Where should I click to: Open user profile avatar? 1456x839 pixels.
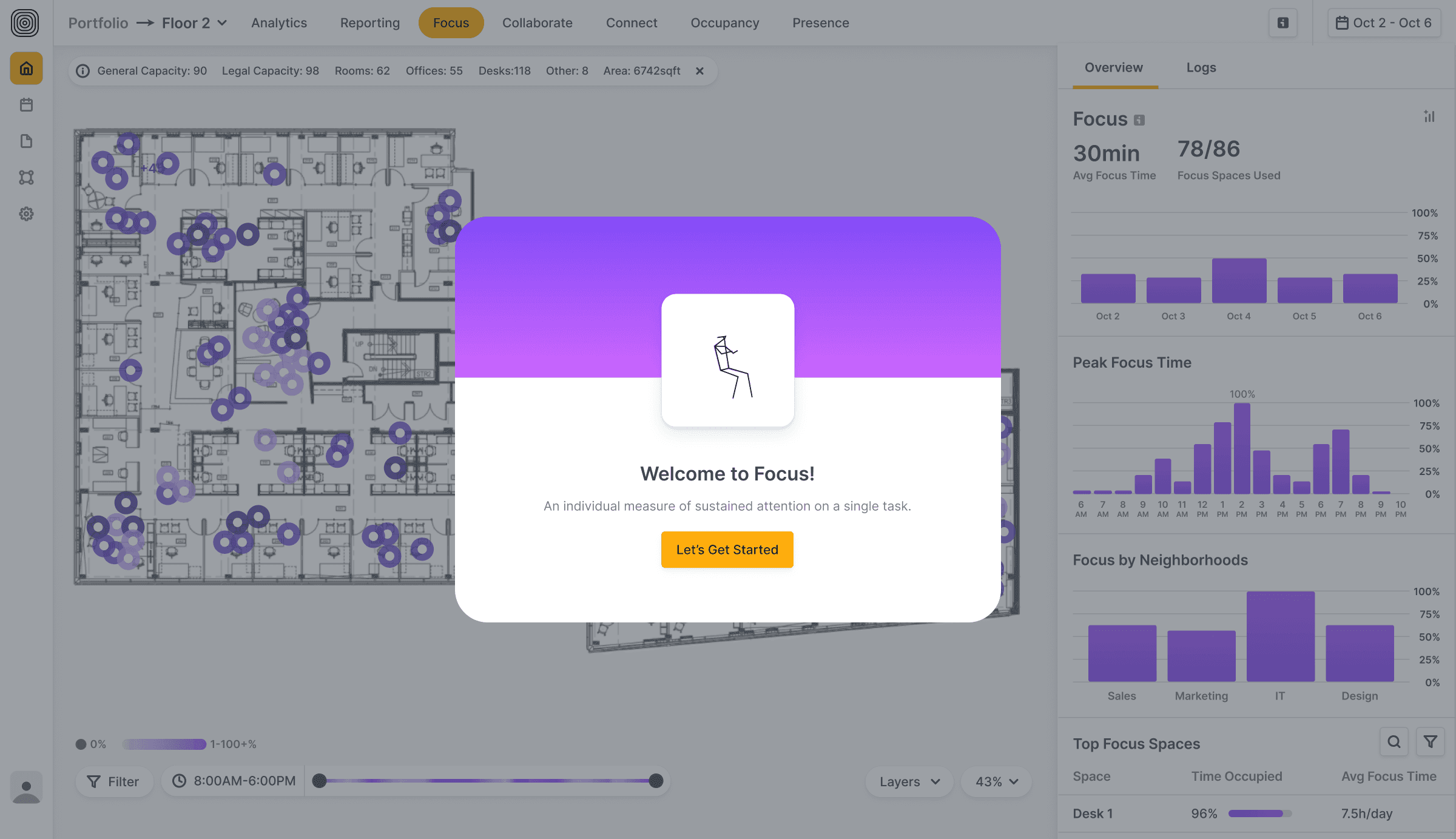[26, 787]
